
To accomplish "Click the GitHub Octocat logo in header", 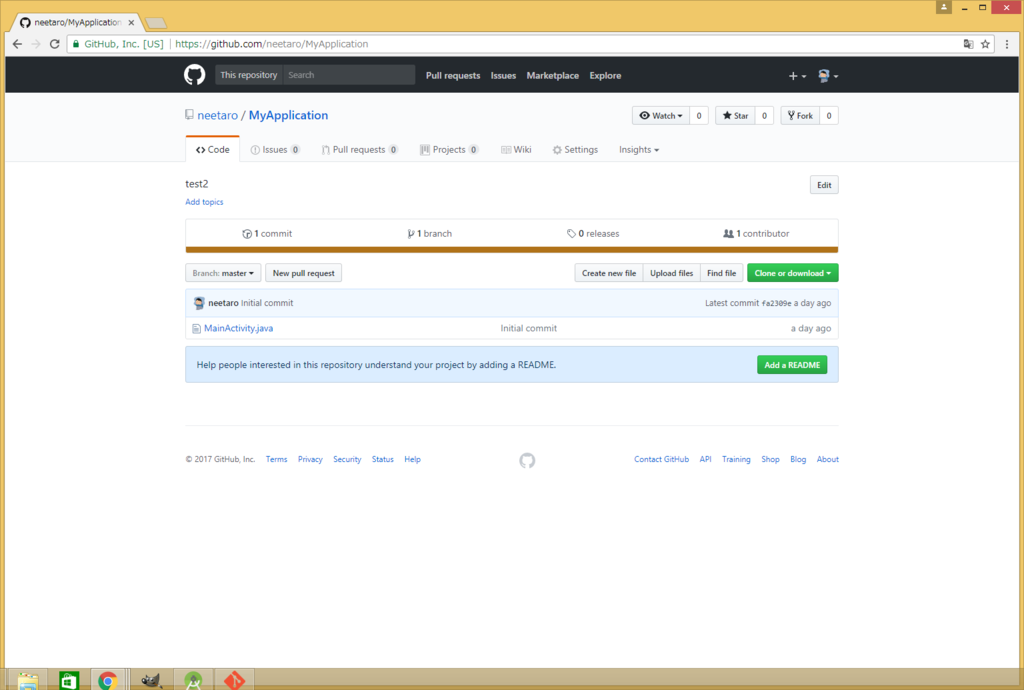I will [194, 75].
